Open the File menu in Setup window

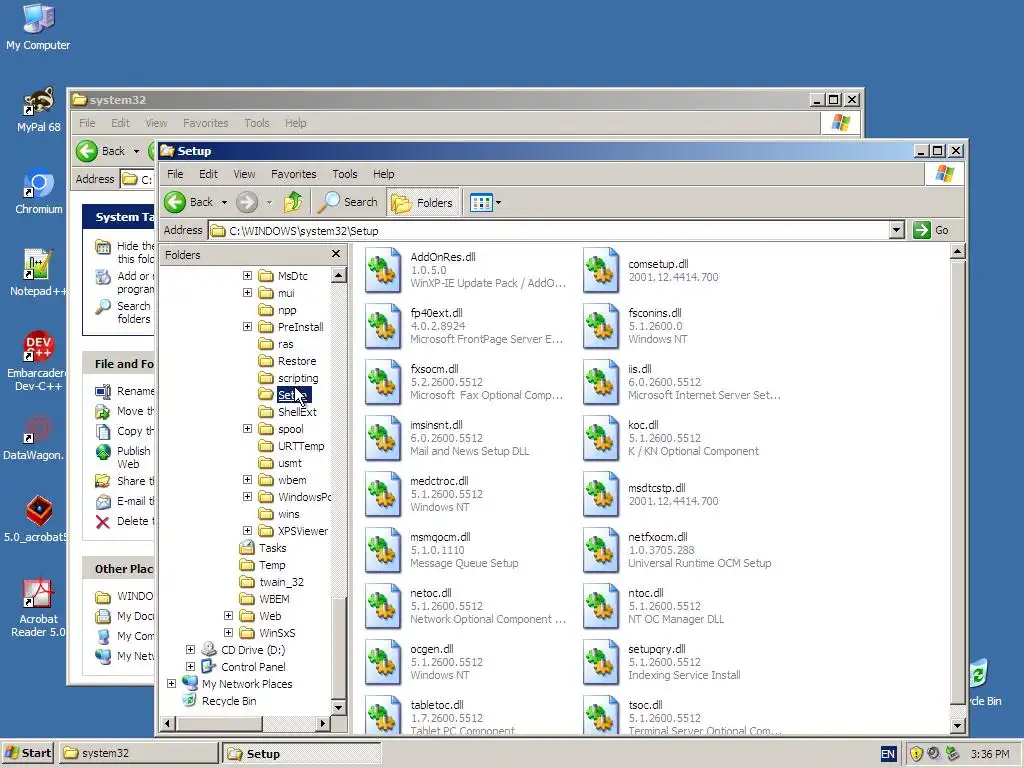coord(175,174)
